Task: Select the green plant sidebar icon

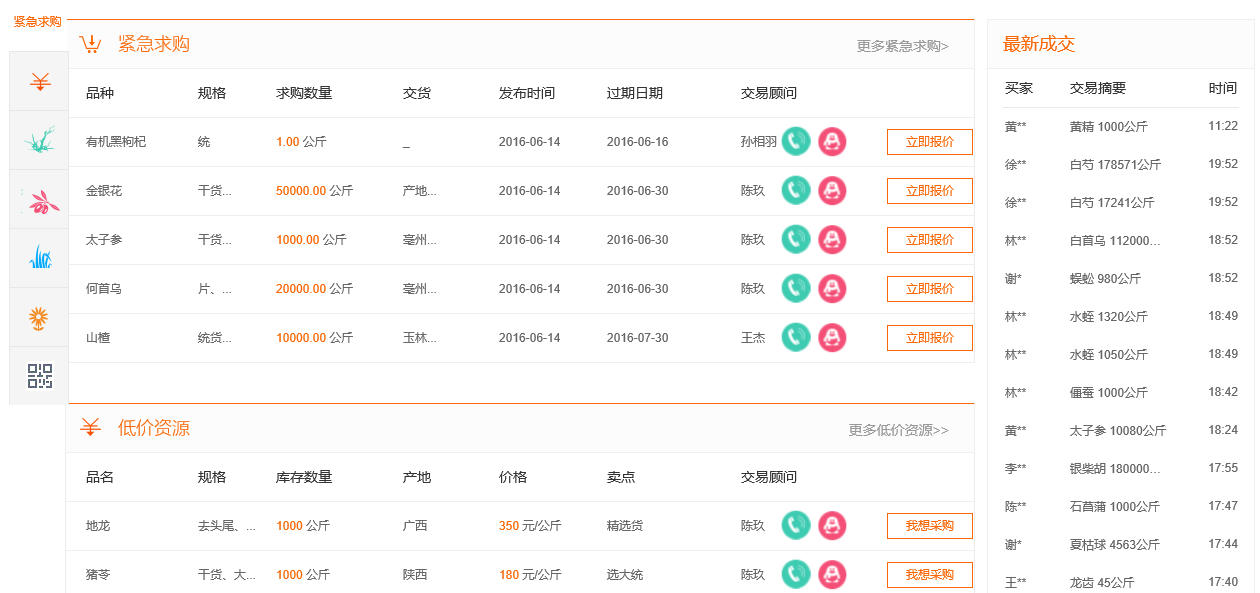Action: point(39,141)
